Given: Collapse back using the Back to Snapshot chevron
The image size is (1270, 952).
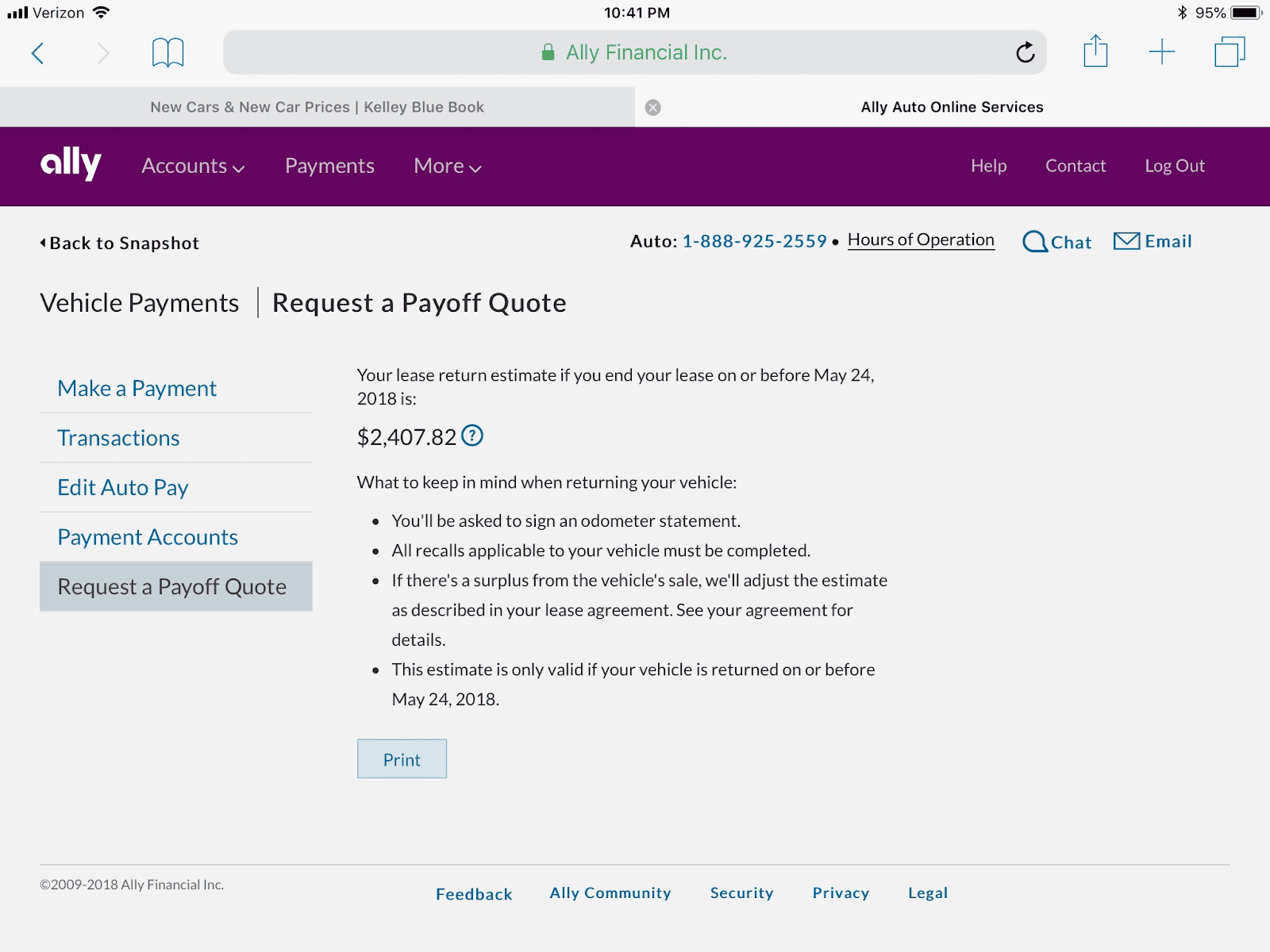Looking at the screenshot, I should point(44,243).
